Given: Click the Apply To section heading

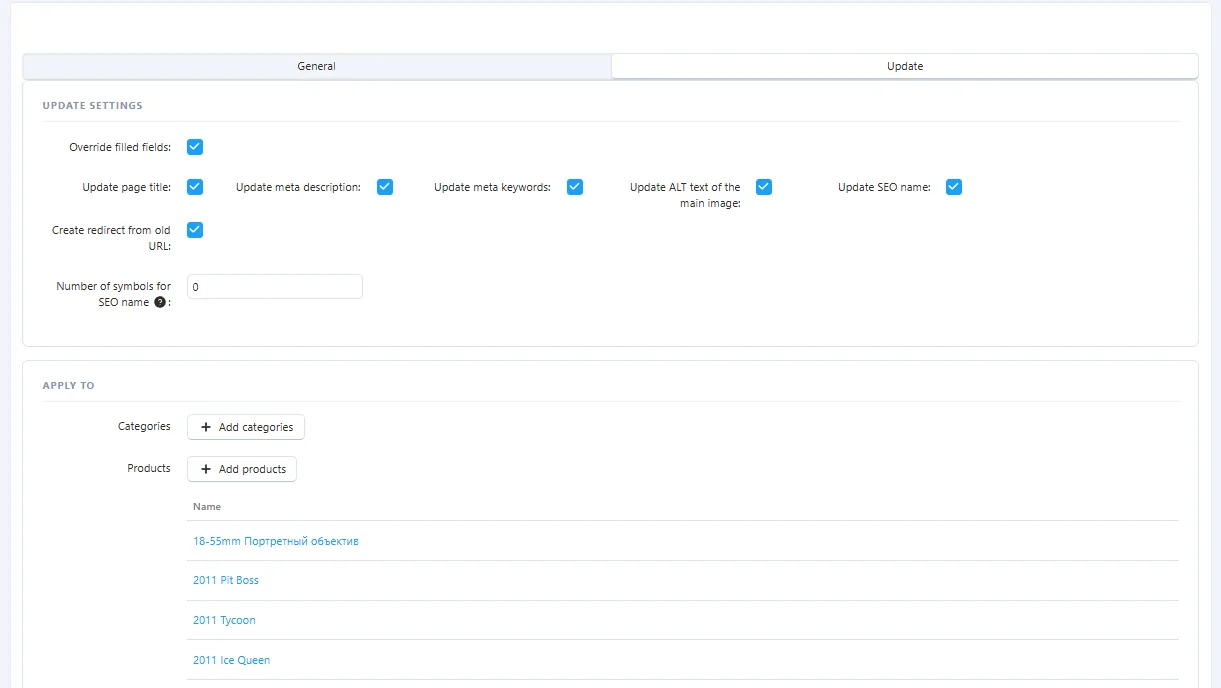Looking at the screenshot, I should (x=68, y=385).
